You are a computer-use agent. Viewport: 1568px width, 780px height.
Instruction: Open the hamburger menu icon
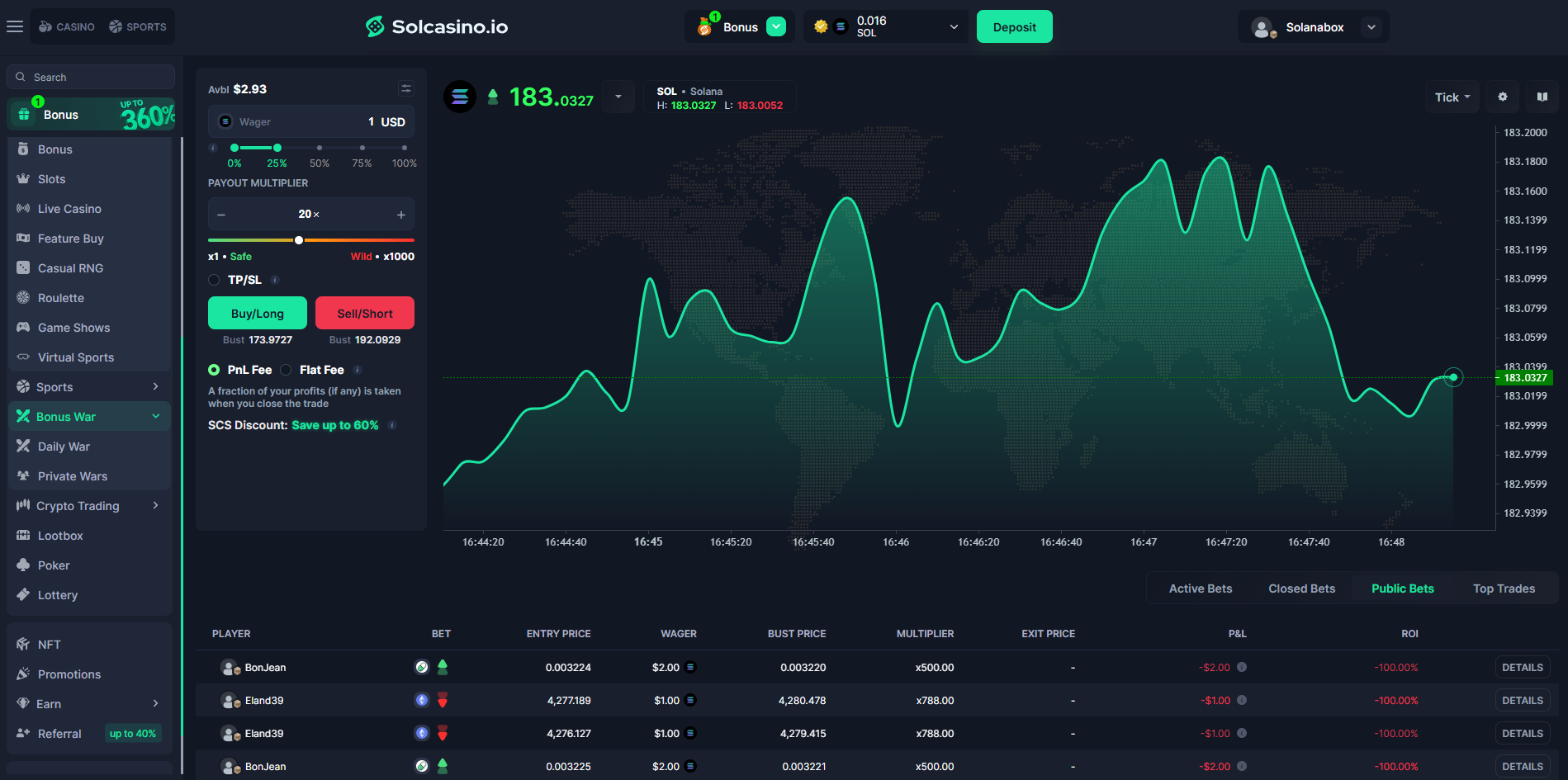(x=15, y=26)
